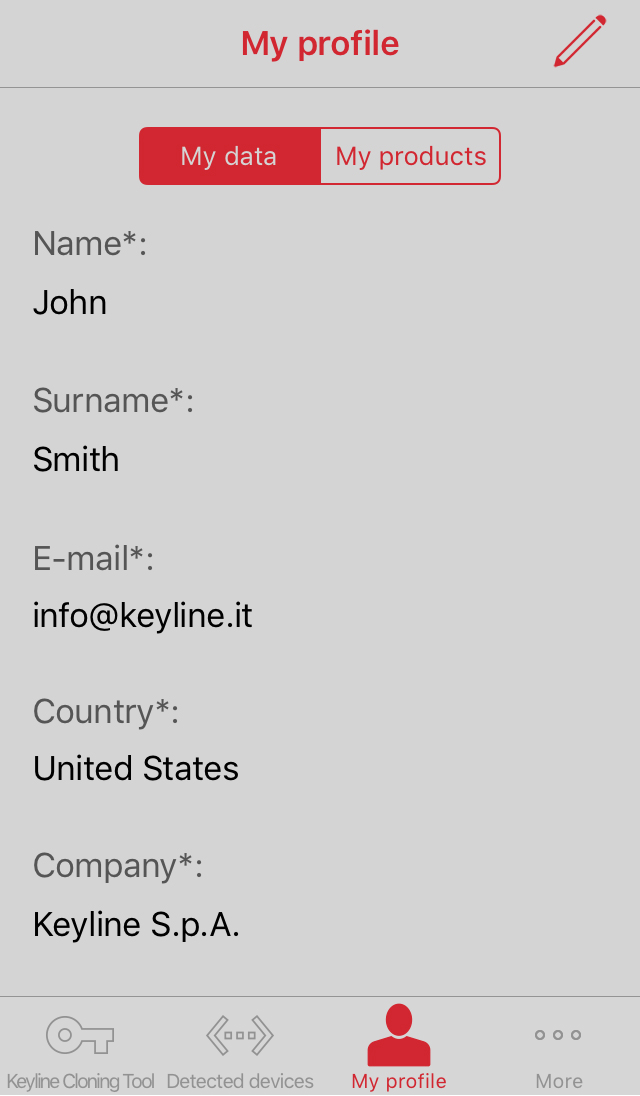Tap the E-mail* field label
640x1096 pixels.
coord(93,558)
